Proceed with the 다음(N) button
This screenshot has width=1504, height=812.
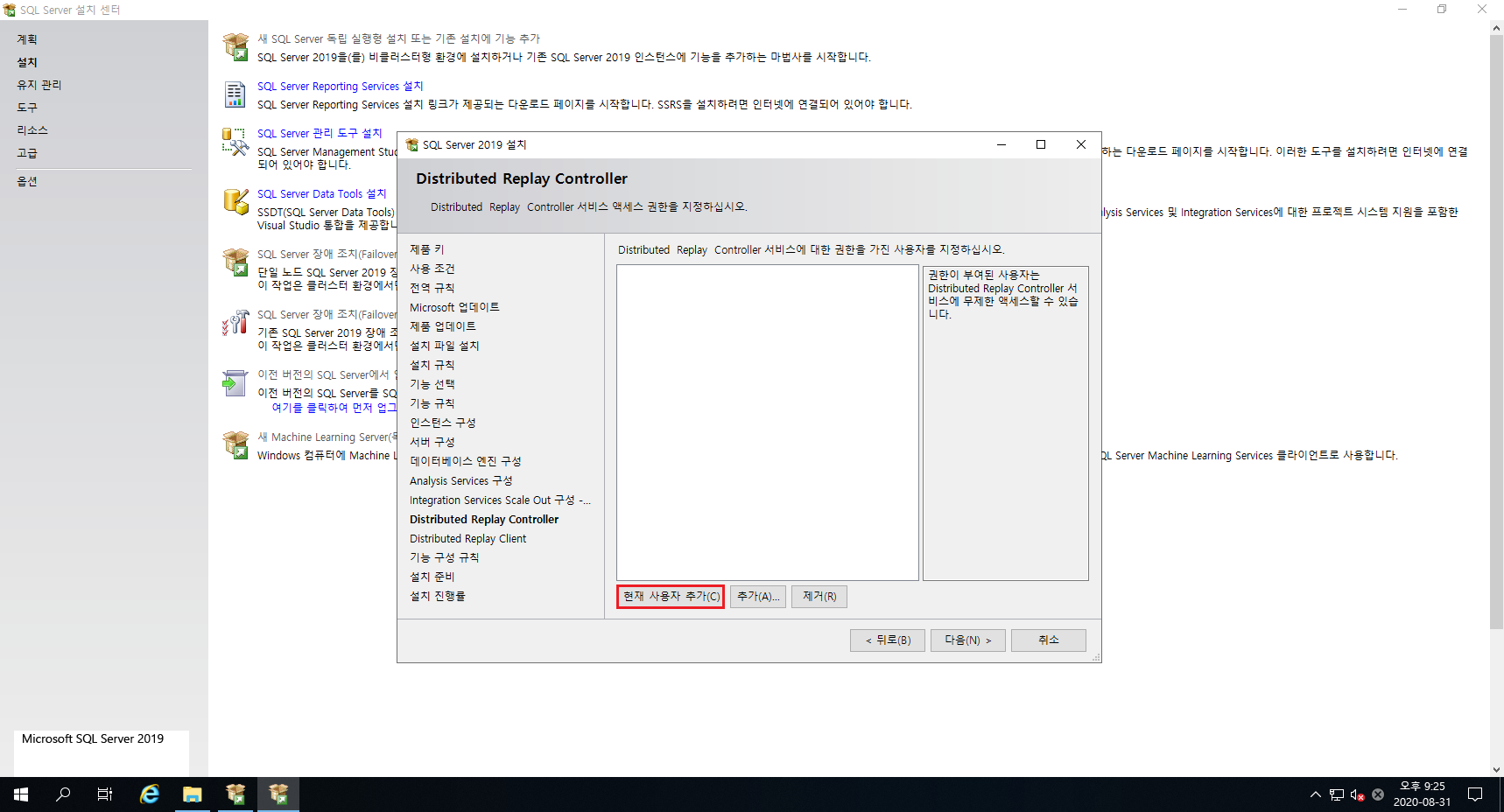(968, 640)
